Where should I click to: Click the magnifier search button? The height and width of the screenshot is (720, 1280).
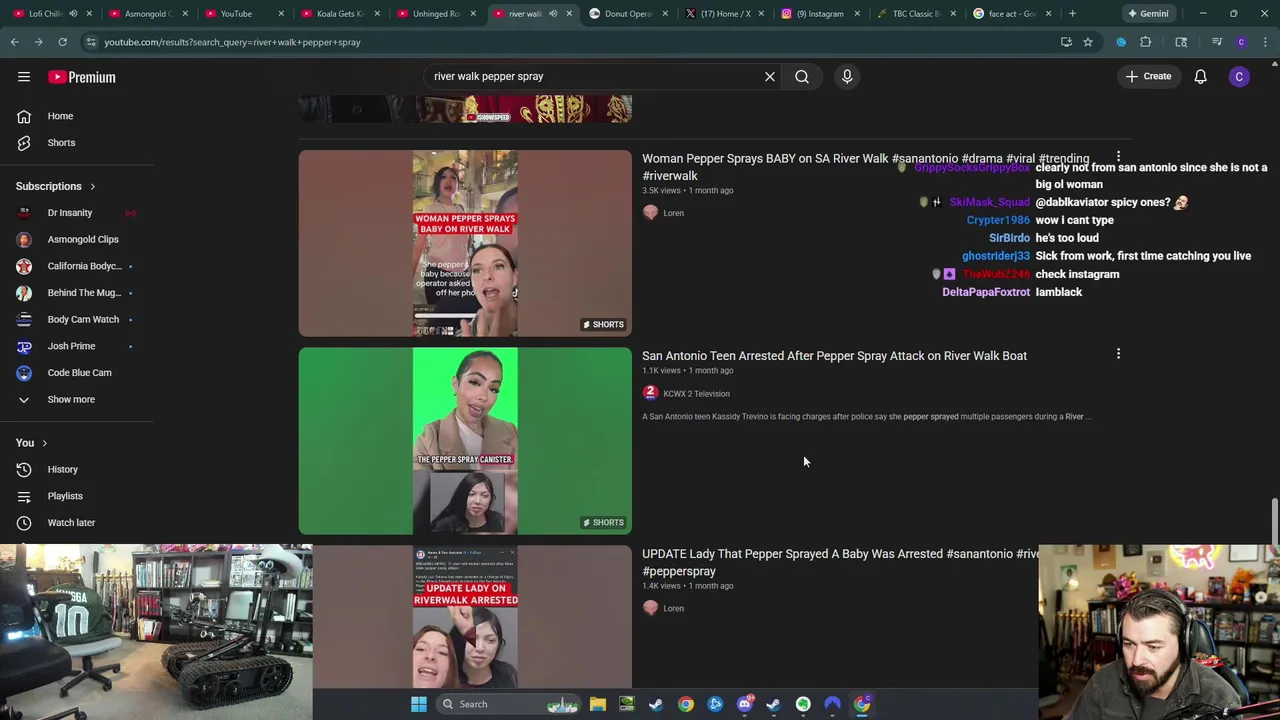[802, 76]
